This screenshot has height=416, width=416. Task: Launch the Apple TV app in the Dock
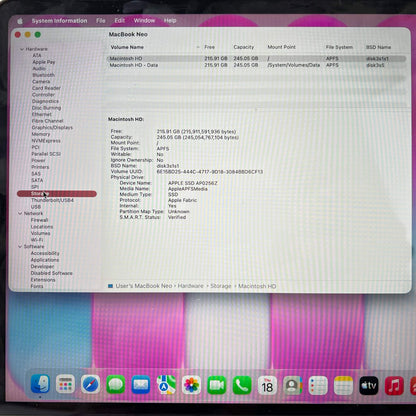[x=369, y=386]
